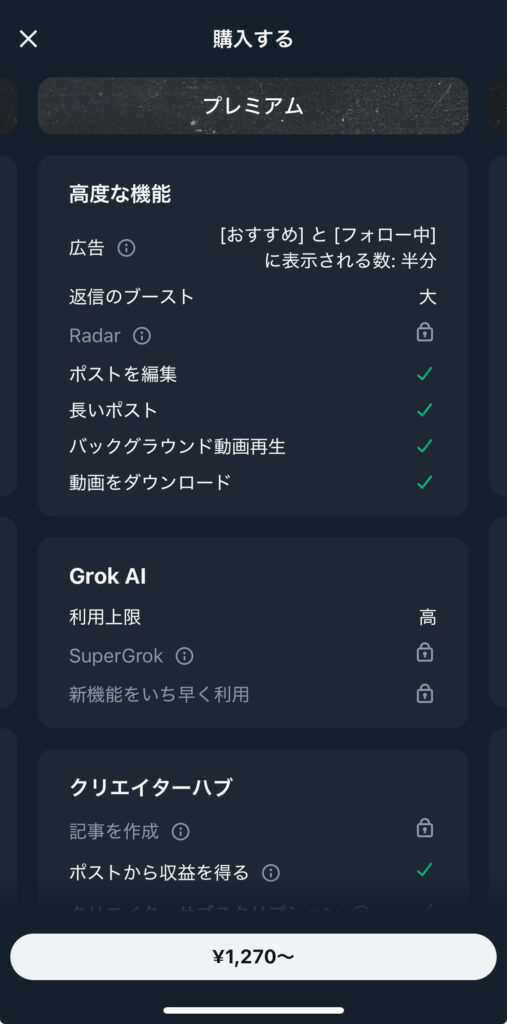Close the purchase screen with X
This screenshot has height=1024, width=507.
(28, 39)
